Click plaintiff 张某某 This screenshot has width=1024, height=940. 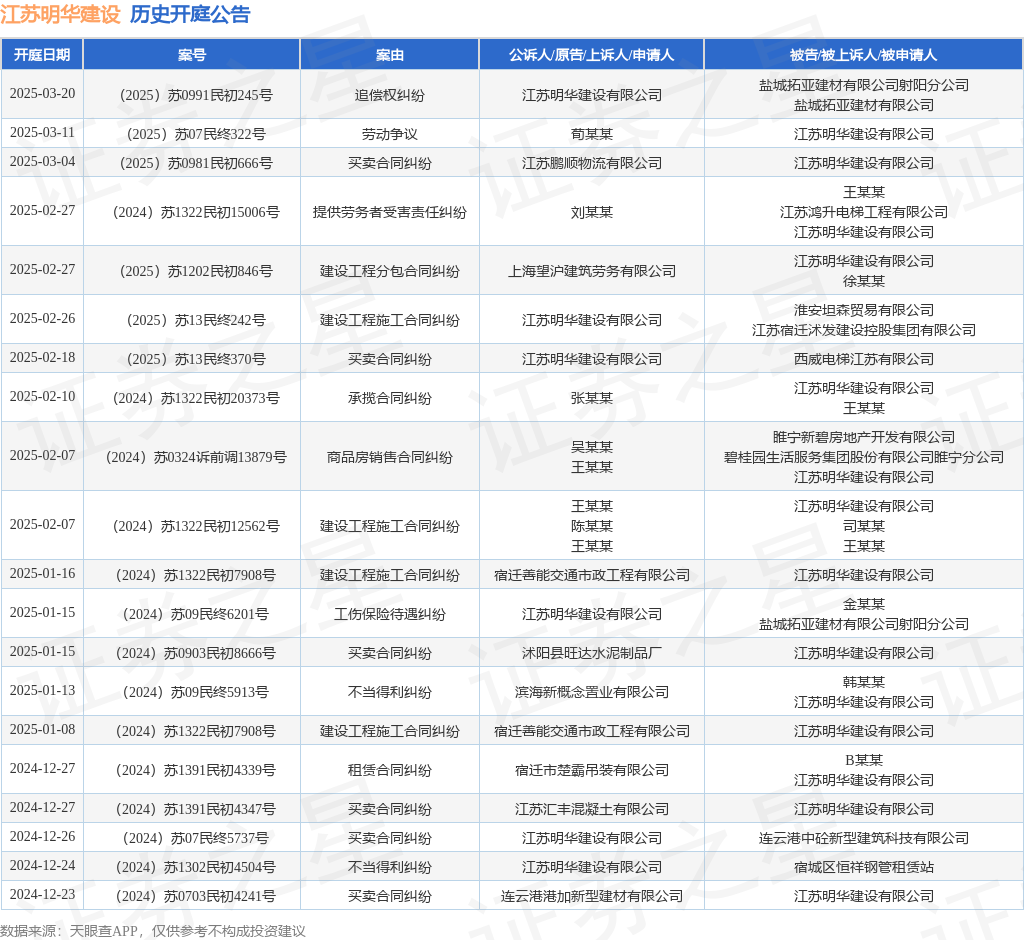592,398
